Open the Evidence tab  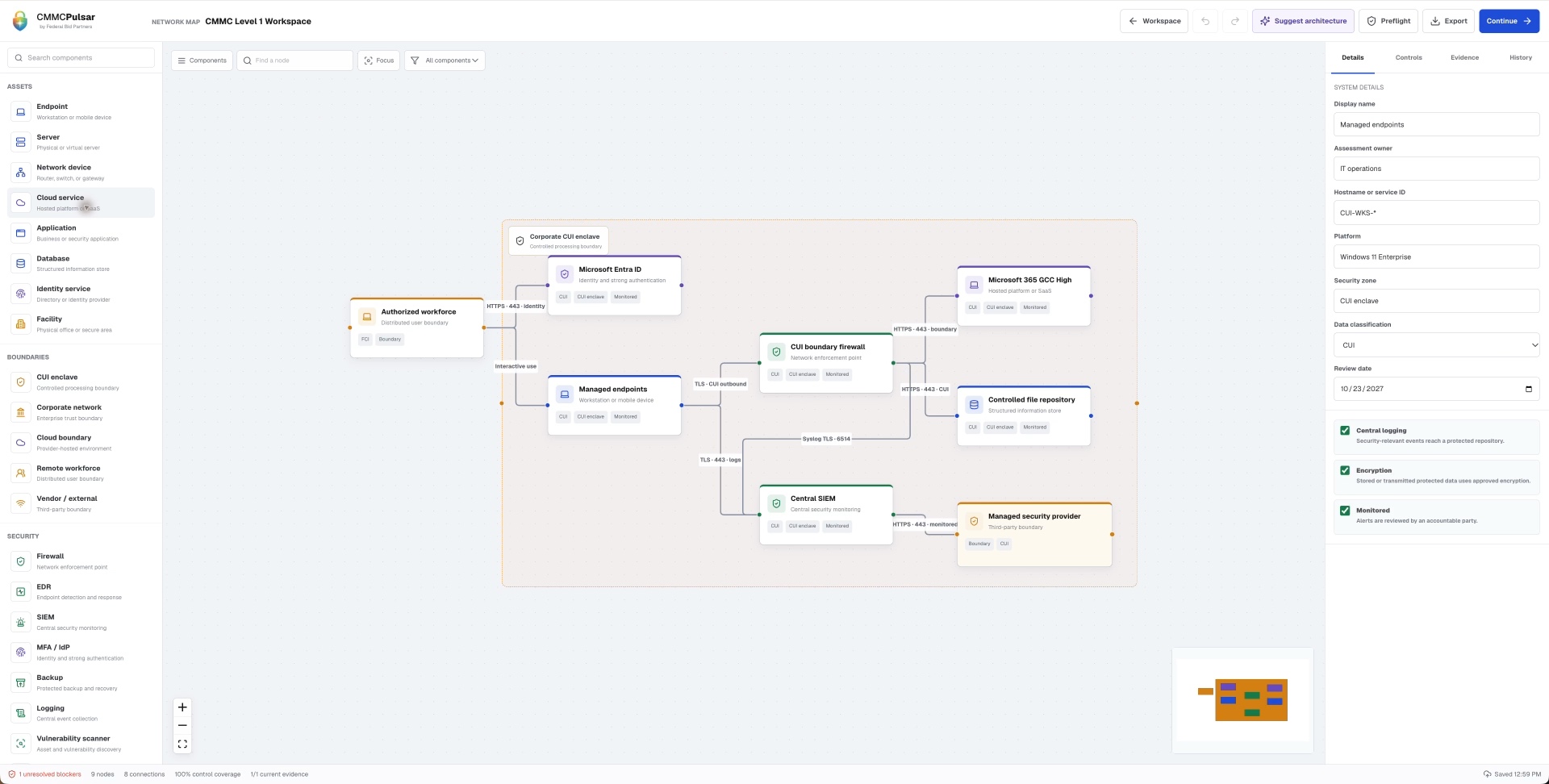[x=1464, y=57]
